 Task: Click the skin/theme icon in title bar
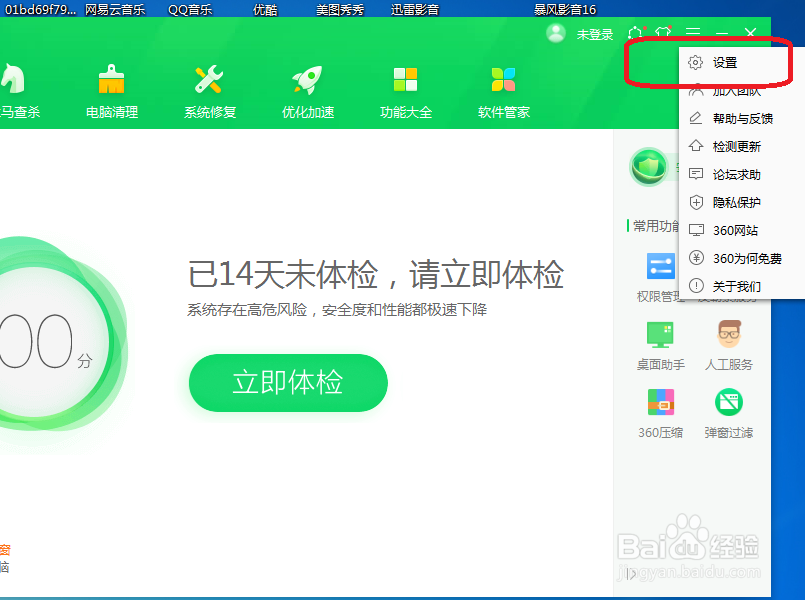[662, 33]
